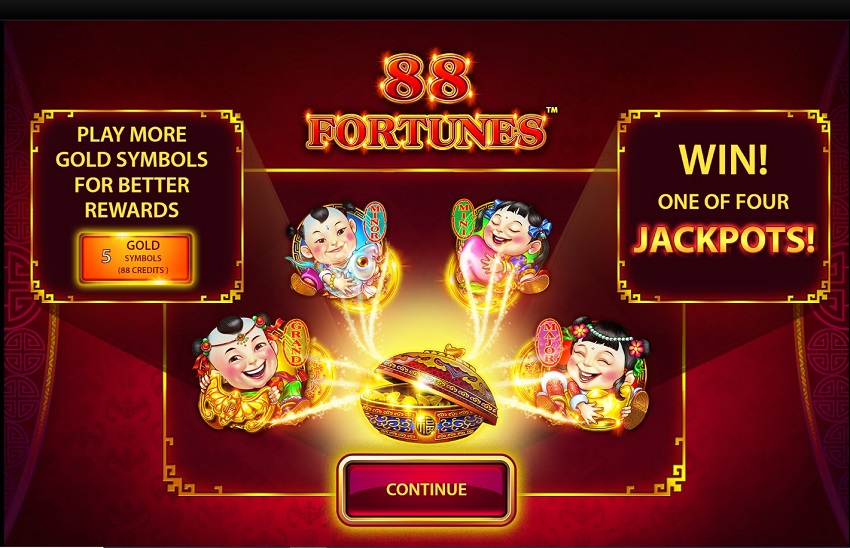Image resolution: width=850 pixels, height=548 pixels.
Task: Click the Mini oval label tag
Action: [463, 218]
